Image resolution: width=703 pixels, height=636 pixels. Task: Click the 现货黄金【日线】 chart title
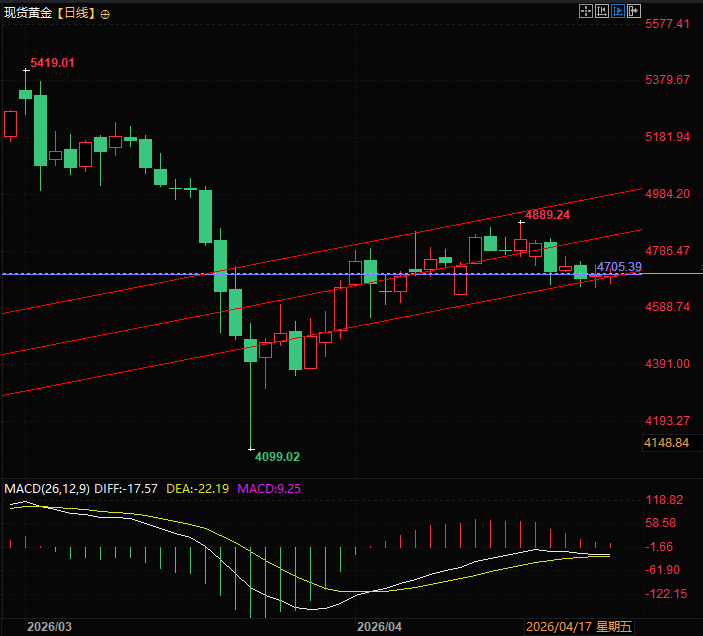[50, 13]
